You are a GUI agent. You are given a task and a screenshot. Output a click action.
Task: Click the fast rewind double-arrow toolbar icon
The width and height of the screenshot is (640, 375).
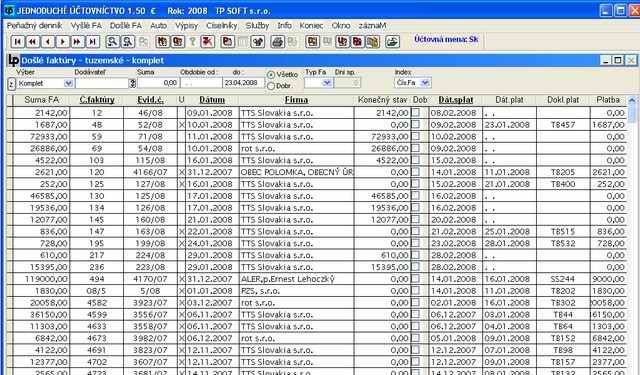coord(33,42)
